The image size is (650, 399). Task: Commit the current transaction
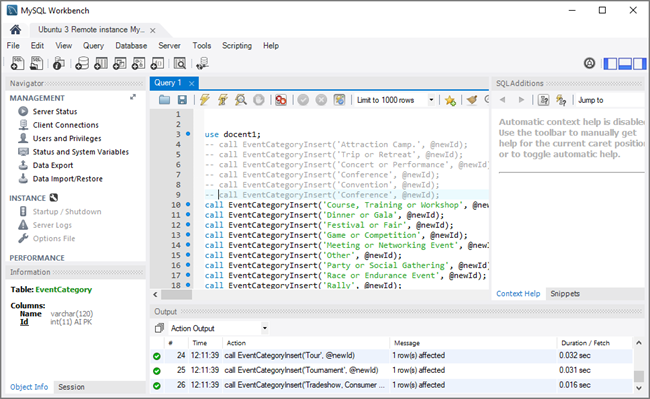coord(303,100)
